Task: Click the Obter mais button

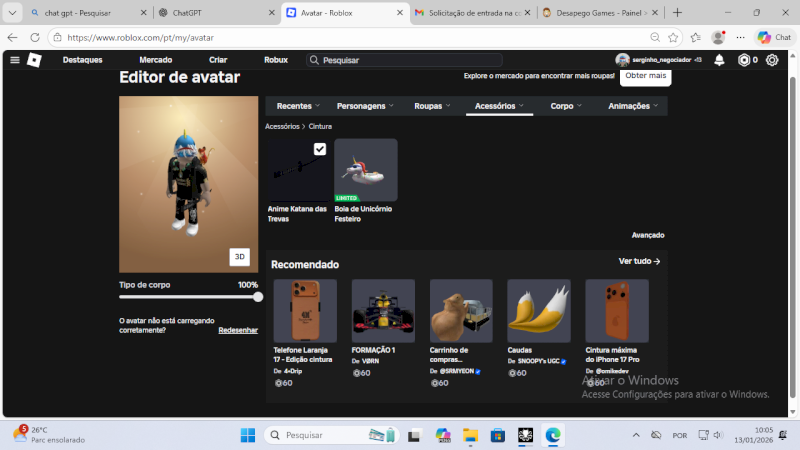Action: coord(645,76)
